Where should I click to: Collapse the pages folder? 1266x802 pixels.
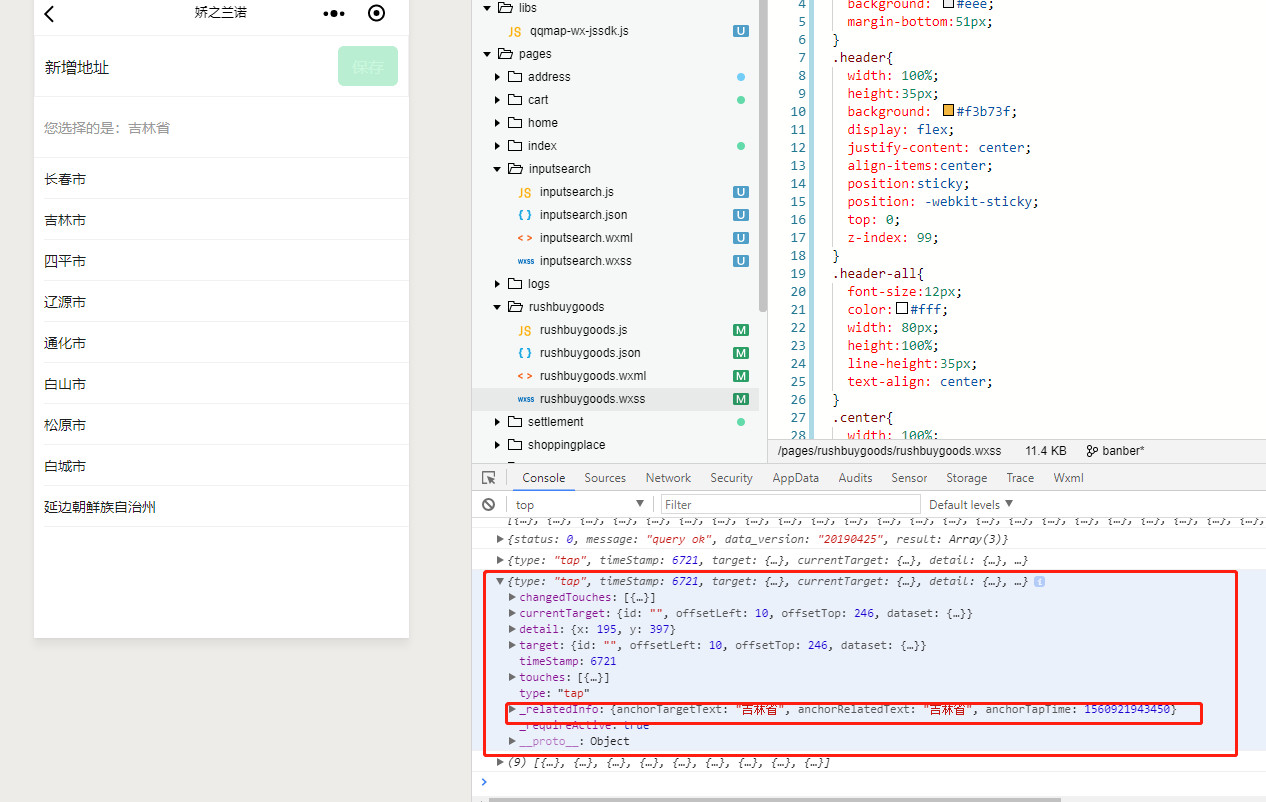pyautogui.click(x=487, y=54)
